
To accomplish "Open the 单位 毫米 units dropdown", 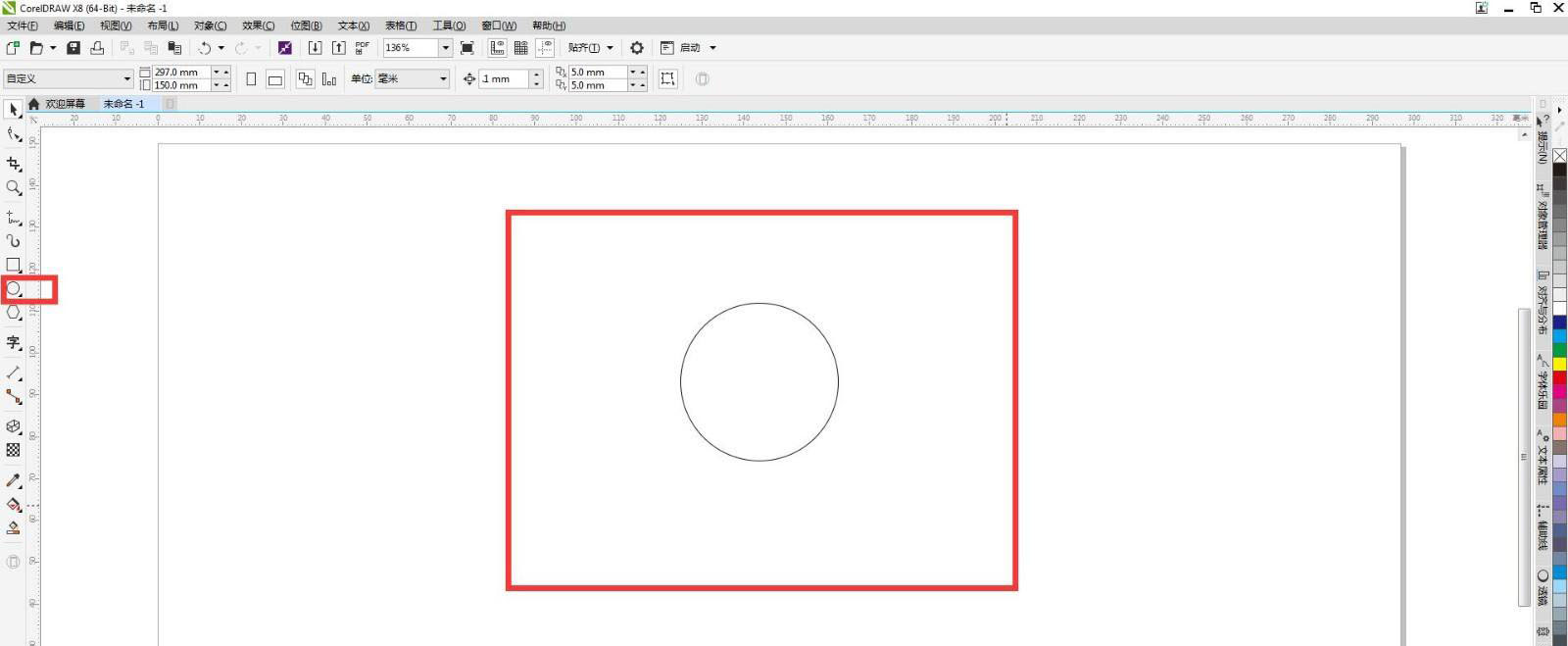I will (443, 79).
